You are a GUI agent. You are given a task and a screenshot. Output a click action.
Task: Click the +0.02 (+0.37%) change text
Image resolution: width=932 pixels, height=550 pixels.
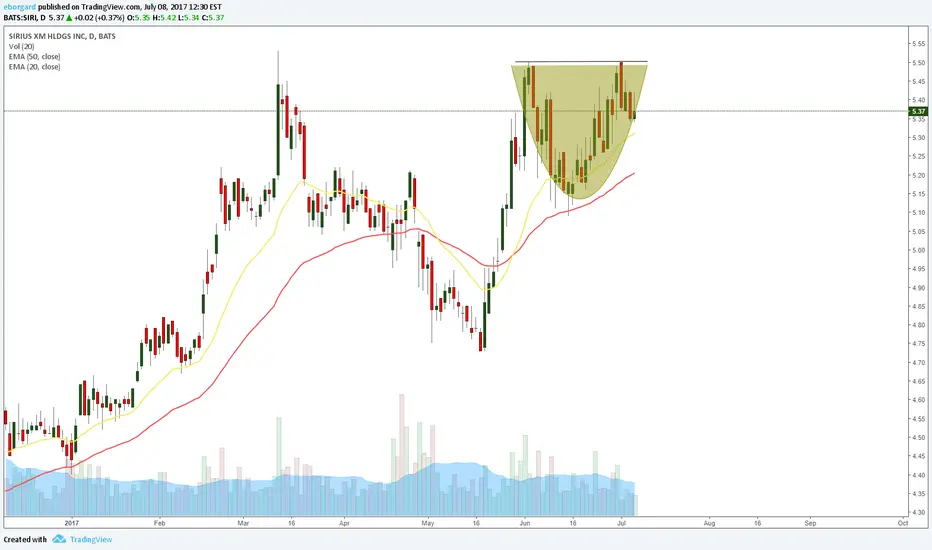[99, 18]
